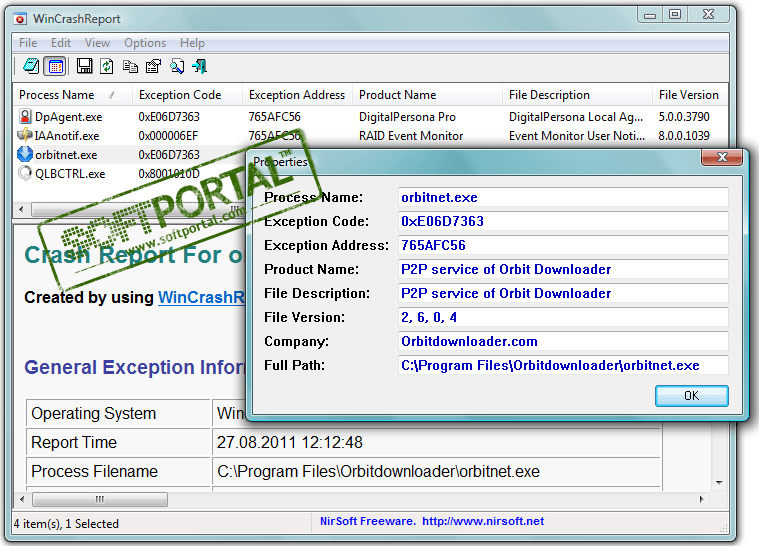Open Properties toolbar icon
Viewport: 759px width, 546px height.
click(153, 66)
